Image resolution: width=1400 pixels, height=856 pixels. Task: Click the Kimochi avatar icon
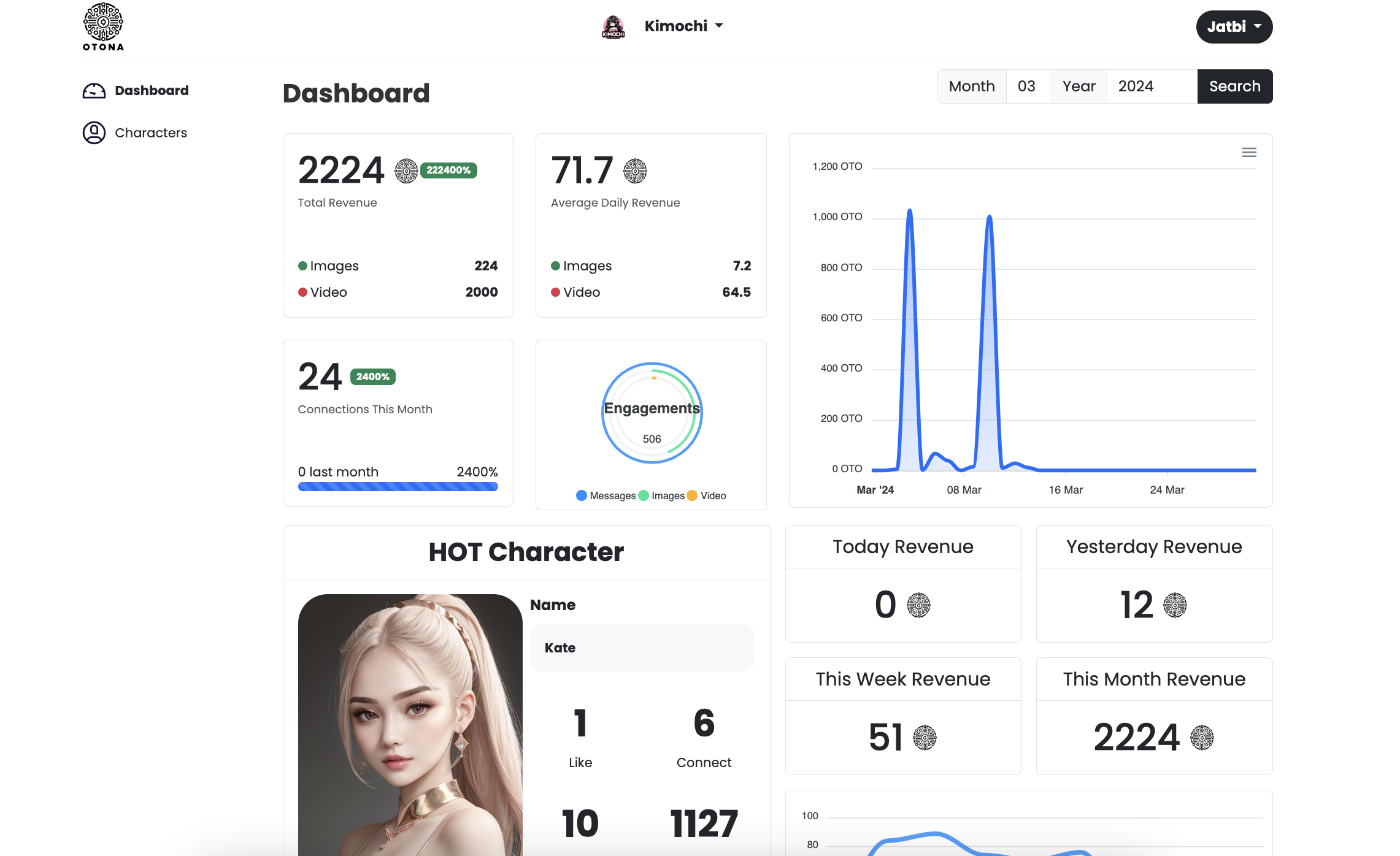coord(613,26)
